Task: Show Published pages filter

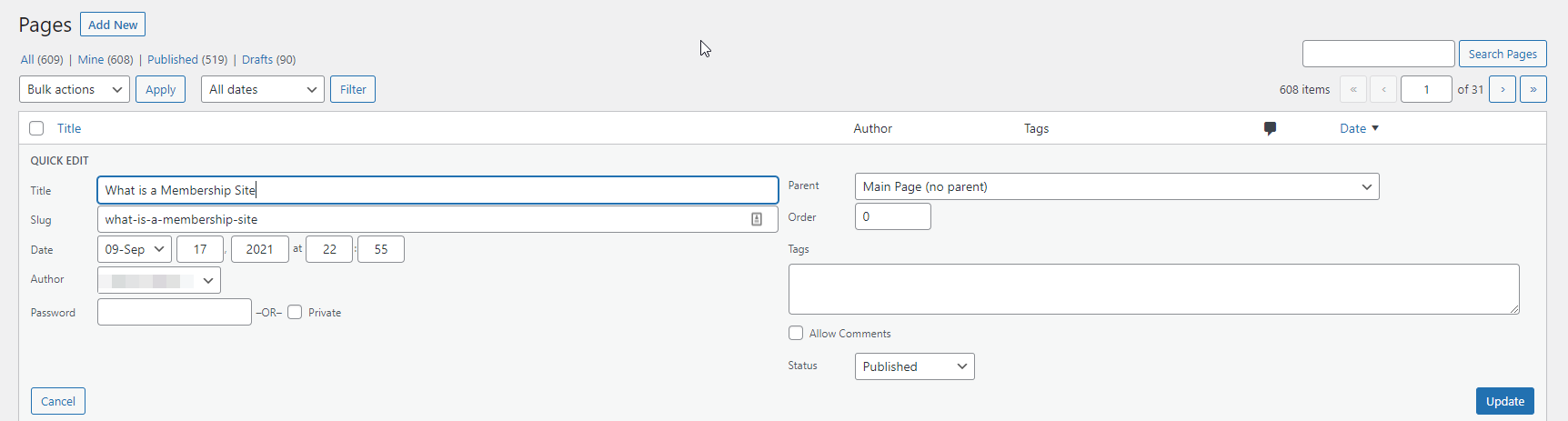Action: tap(186, 59)
